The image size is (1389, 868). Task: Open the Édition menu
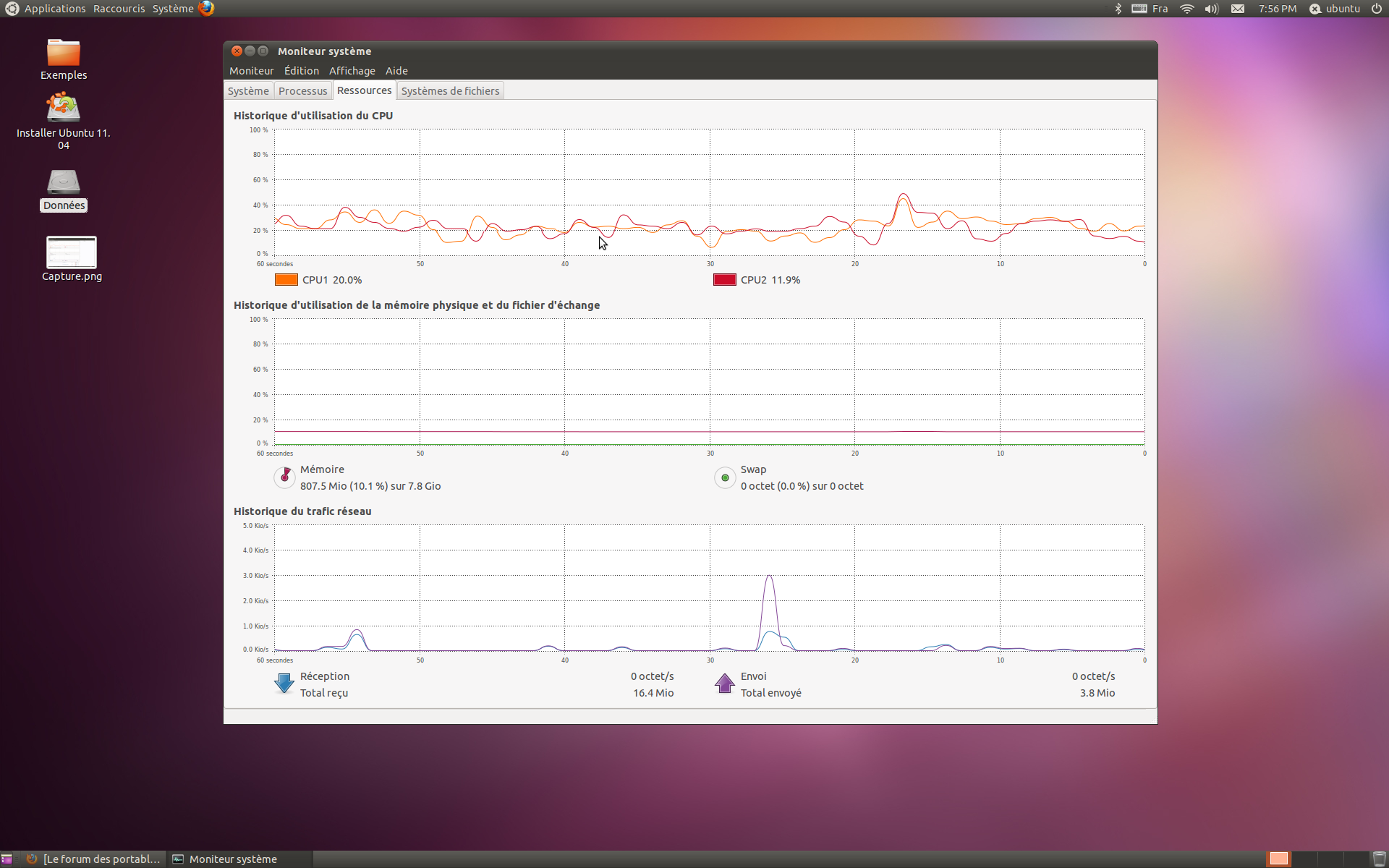[301, 71]
